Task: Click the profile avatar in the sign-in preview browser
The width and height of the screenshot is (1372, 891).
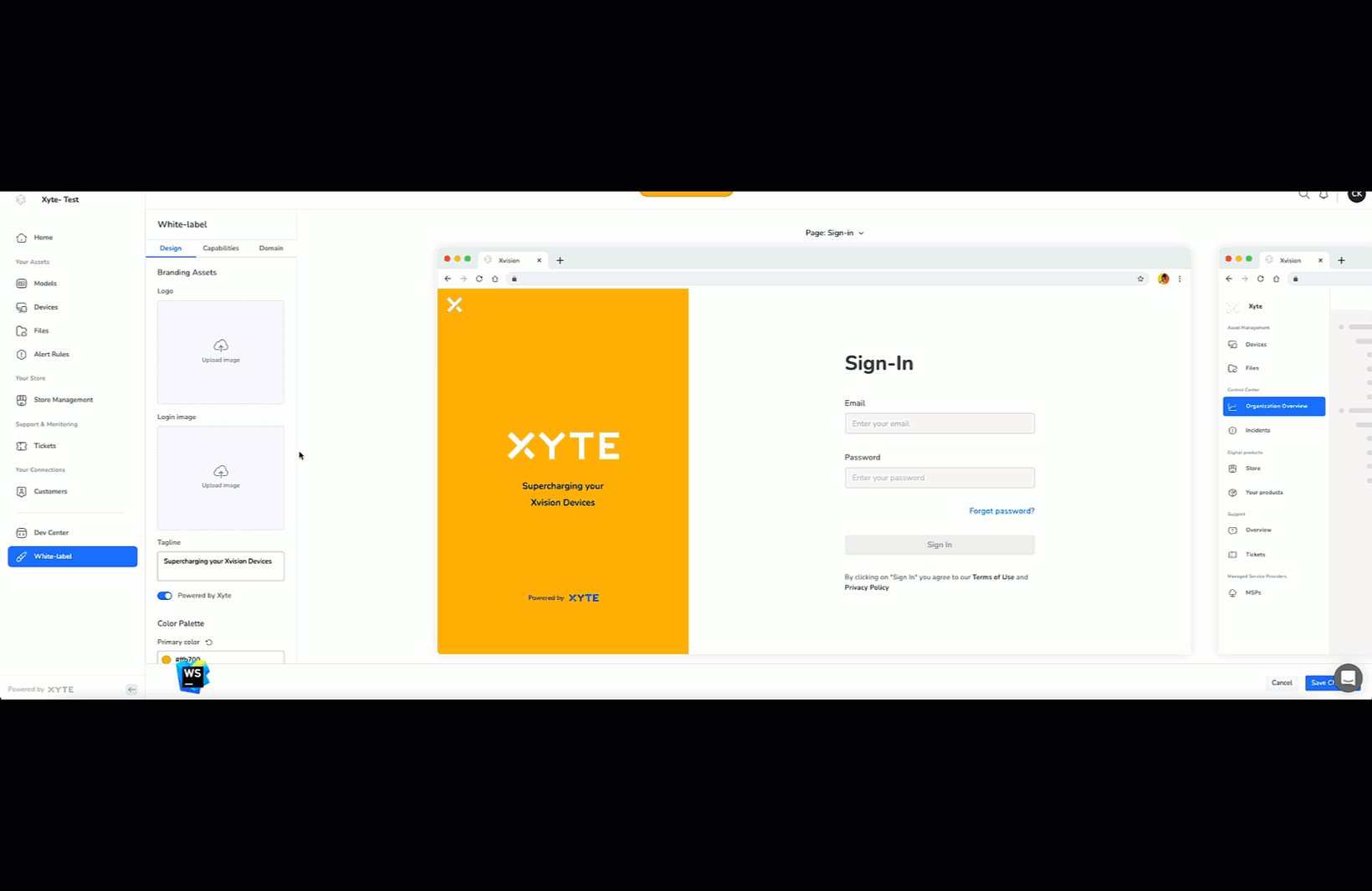Action: click(1163, 279)
